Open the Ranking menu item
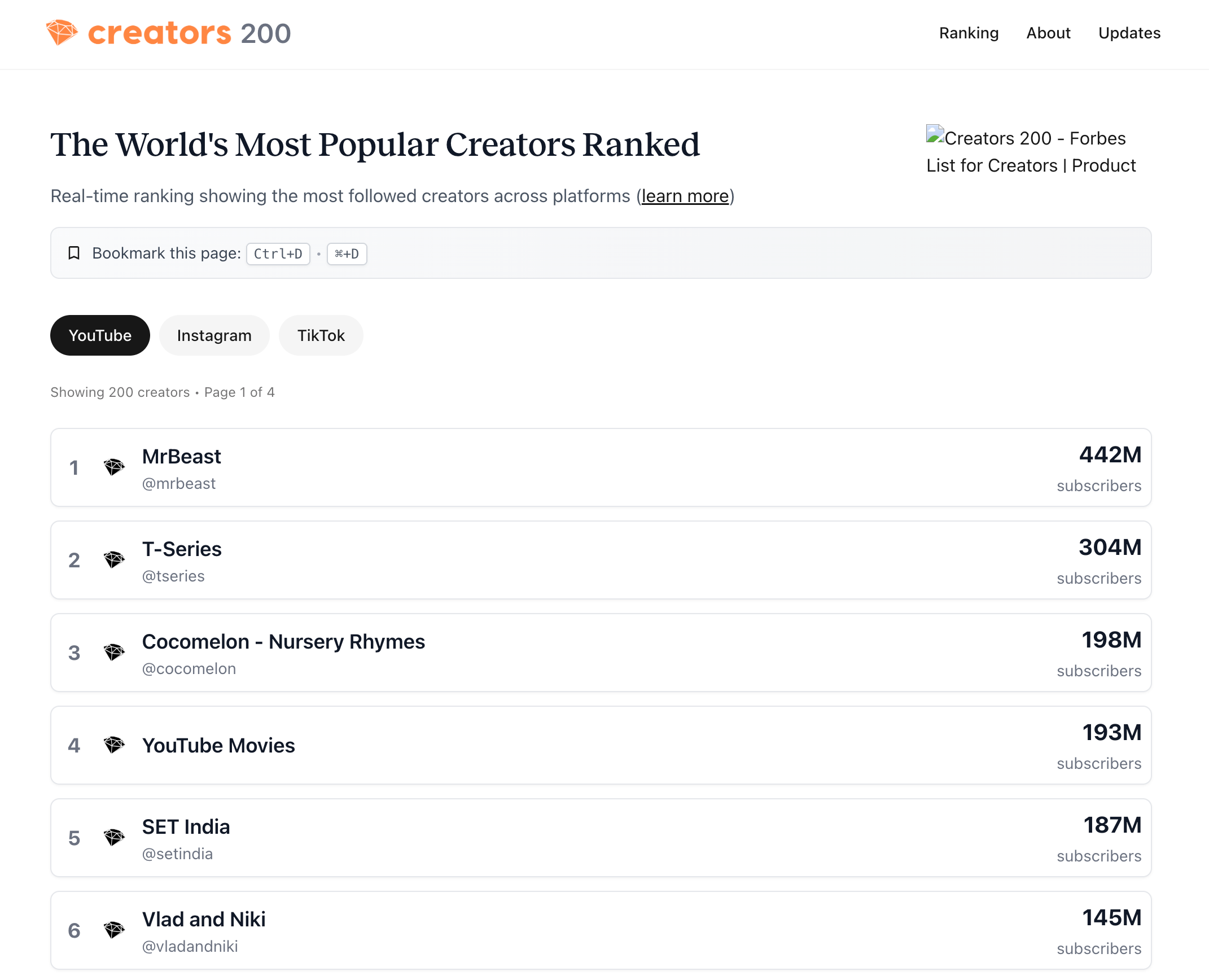Image resolution: width=1209 pixels, height=980 pixels. pyautogui.click(x=969, y=33)
